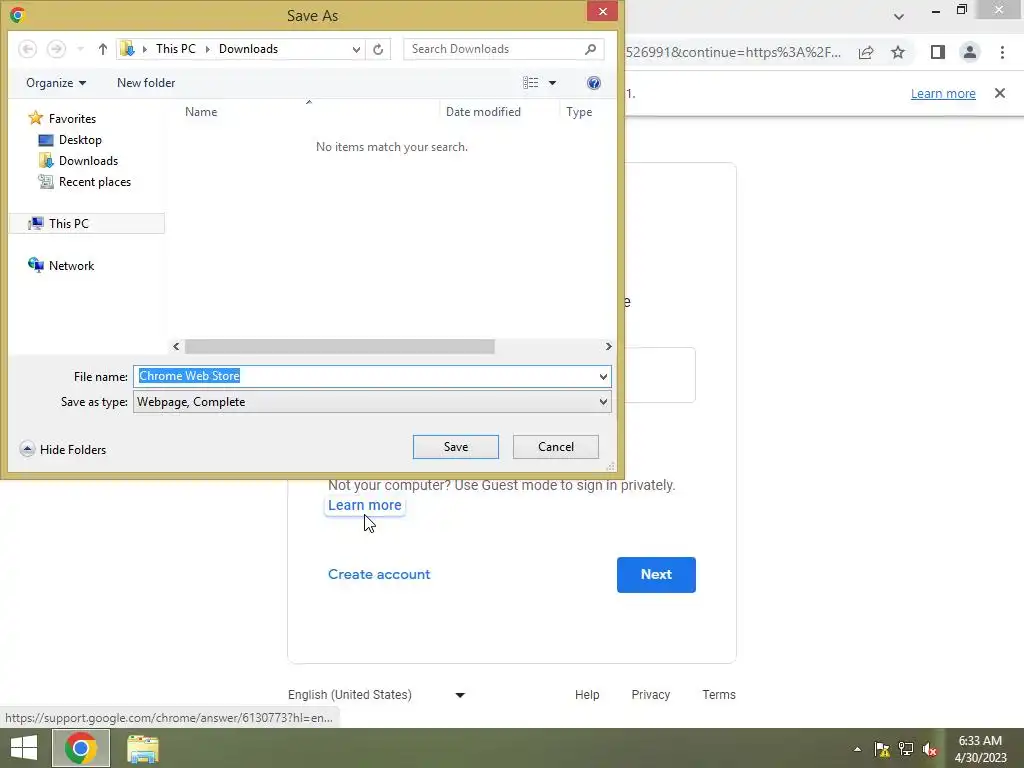Image resolution: width=1024 pixels, height=768 pixels.
Task: Show hidden system tray icons
Action: click(x=857, y=749)
